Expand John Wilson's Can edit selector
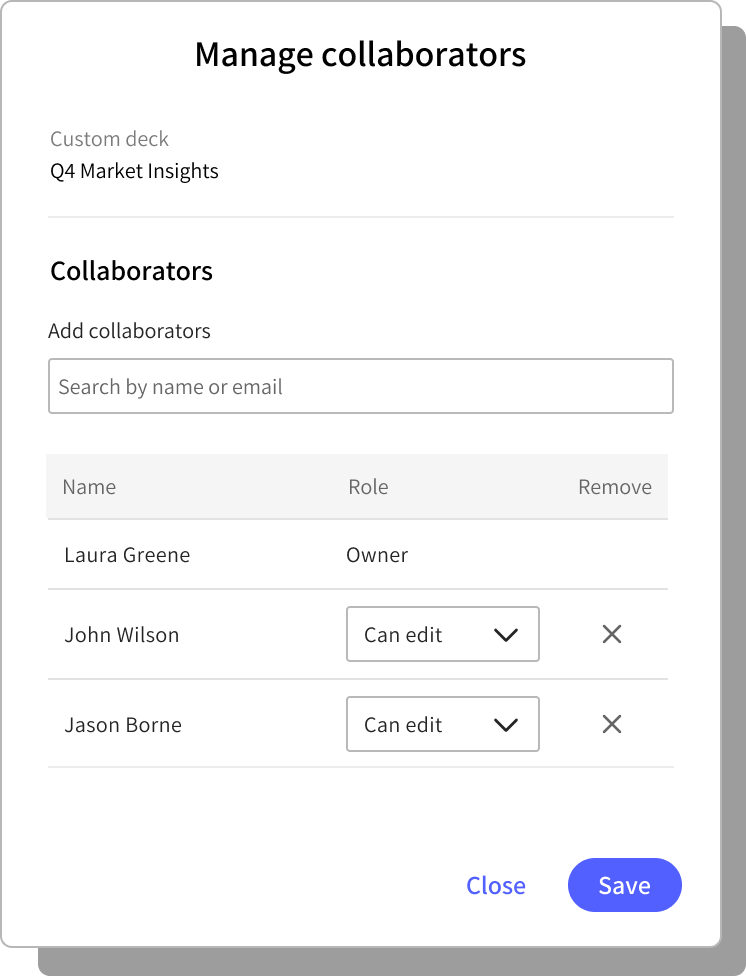This screenshot has width=746, height=976. click(x=443, y=634)
